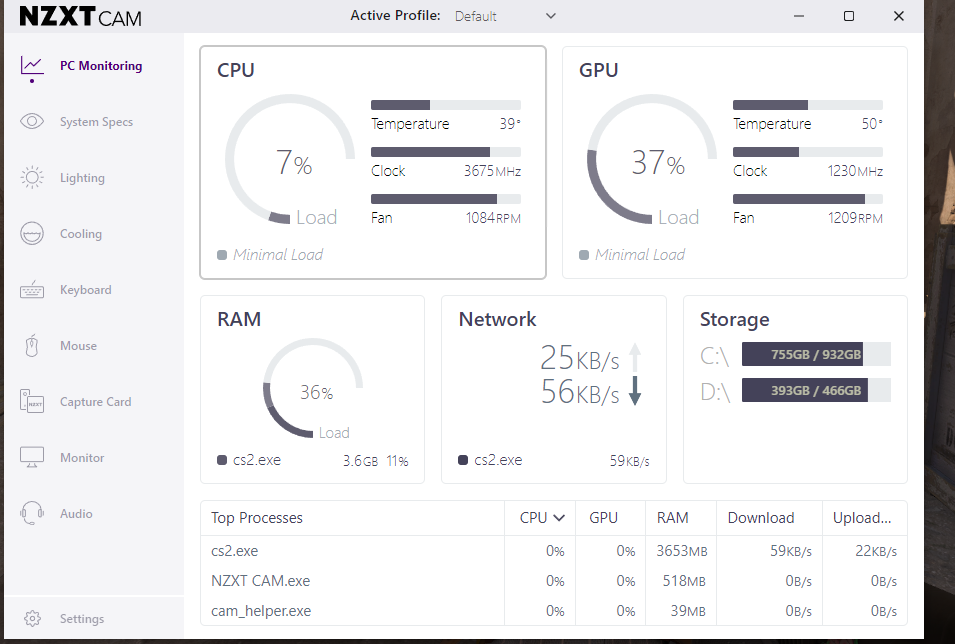This screenshot has width=955, height=644.
Task: Select the cam_helper.exe process row
Action: (554, 610)
